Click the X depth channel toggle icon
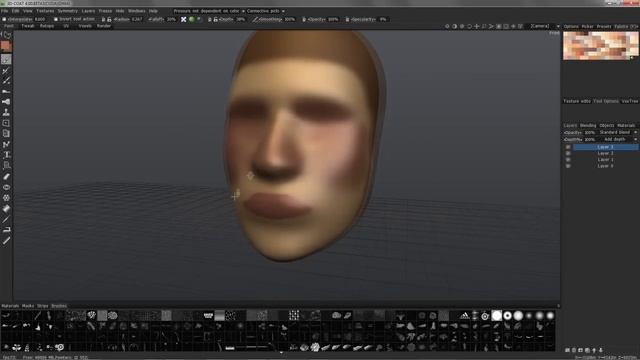 pyautogui.click(x=184, y=19)
